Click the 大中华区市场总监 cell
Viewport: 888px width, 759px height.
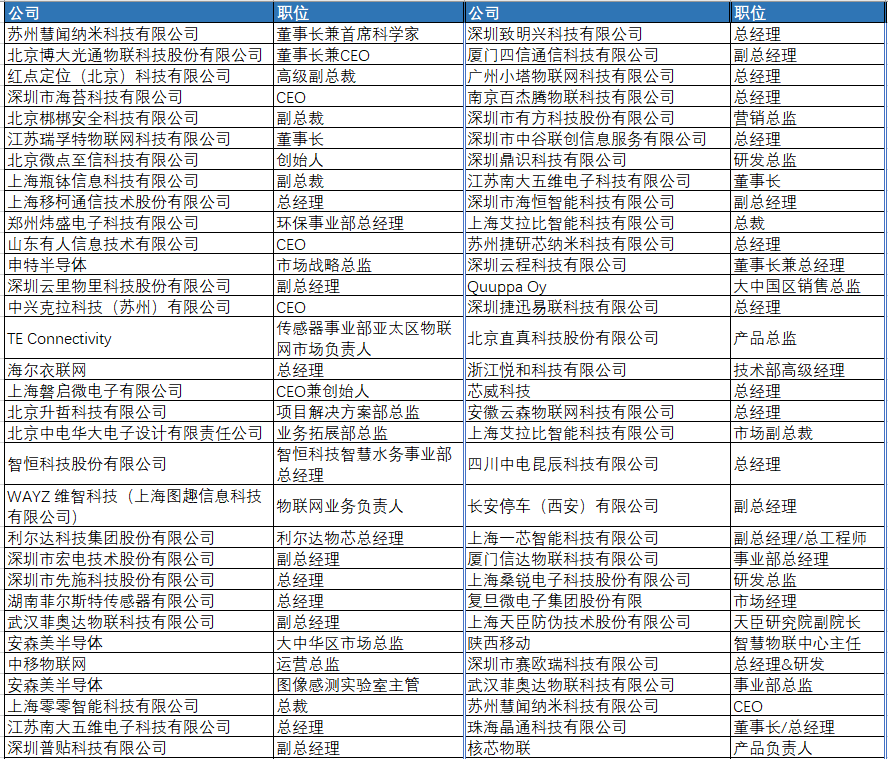(x=368, y=643)
